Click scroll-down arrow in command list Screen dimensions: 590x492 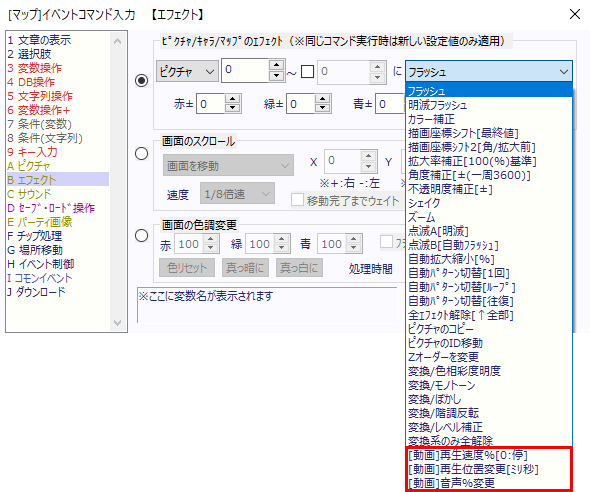click(x=117, y=323)
